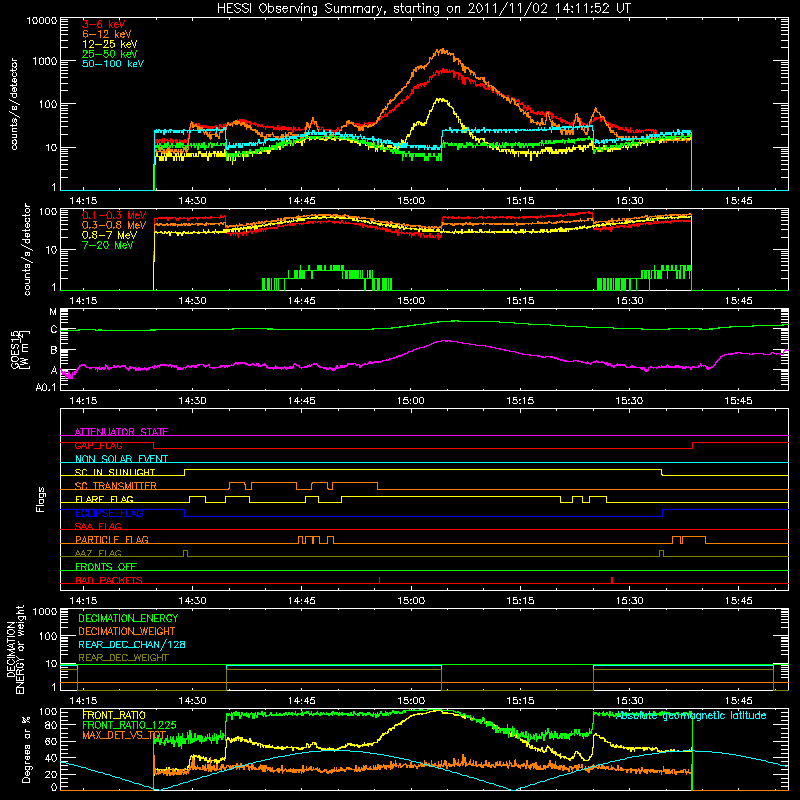This screenshot has width=800, height=800.
Task: Click the Absolute geomagnetic latitude label
Action: [x=691, y=715]
